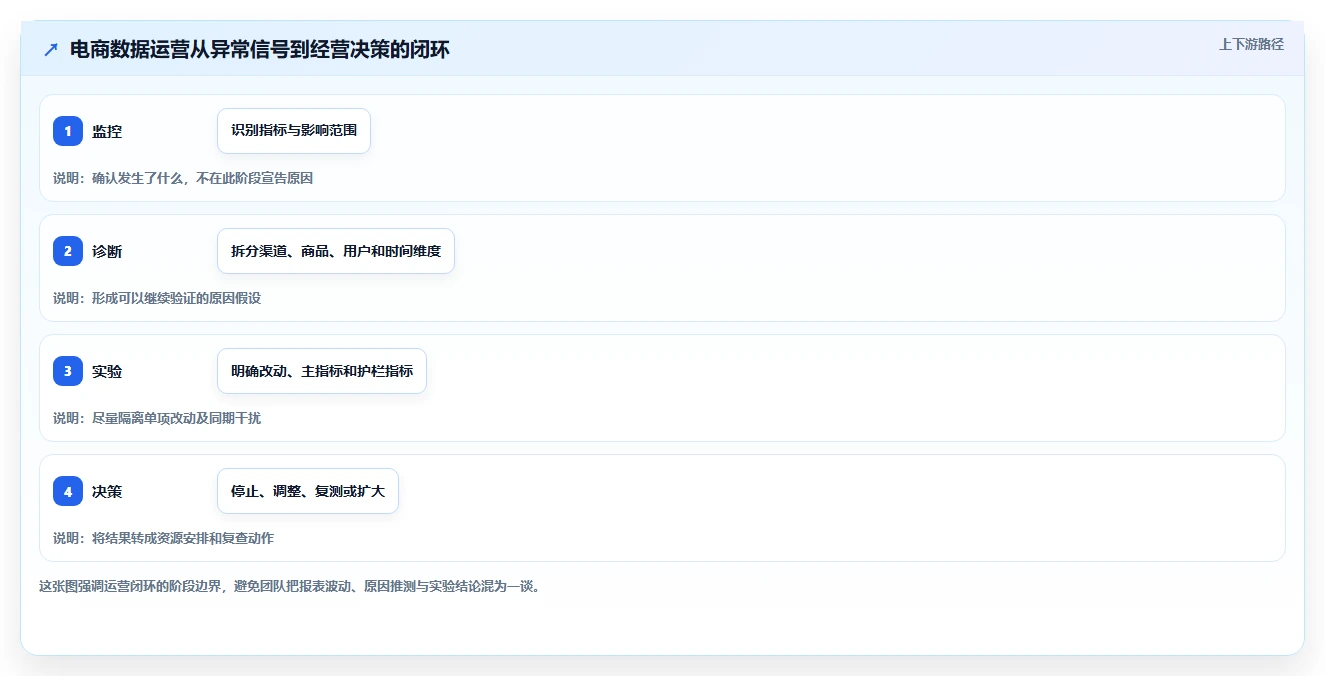The width and height of the screenshot is (1325, 676).
Task: Click the 诊断 stage label
Action: pyautogui.click(x=107, y=251)
